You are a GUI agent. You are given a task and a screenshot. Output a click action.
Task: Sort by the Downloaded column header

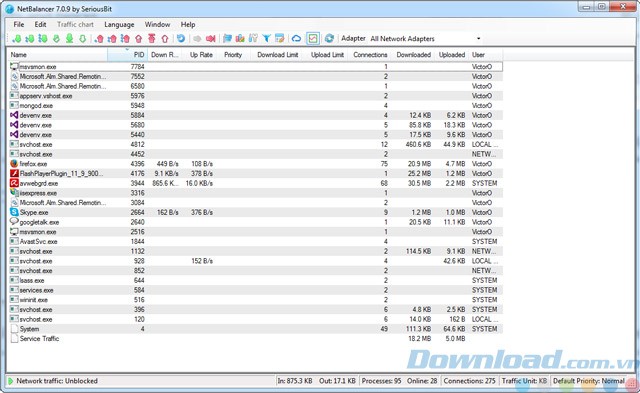413,55
